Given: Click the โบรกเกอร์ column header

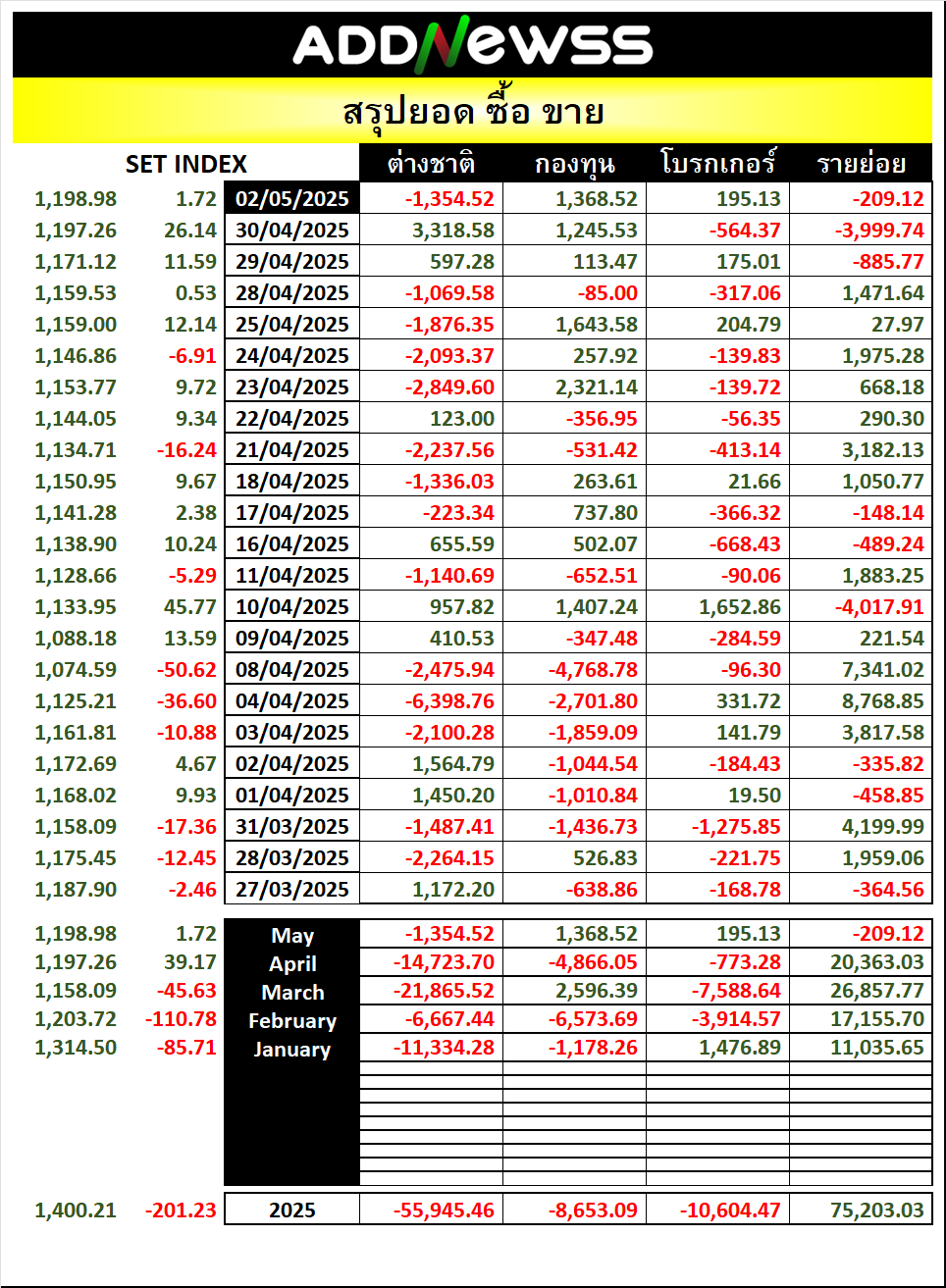Looking at the screenshot, I should tap(717, 163).
